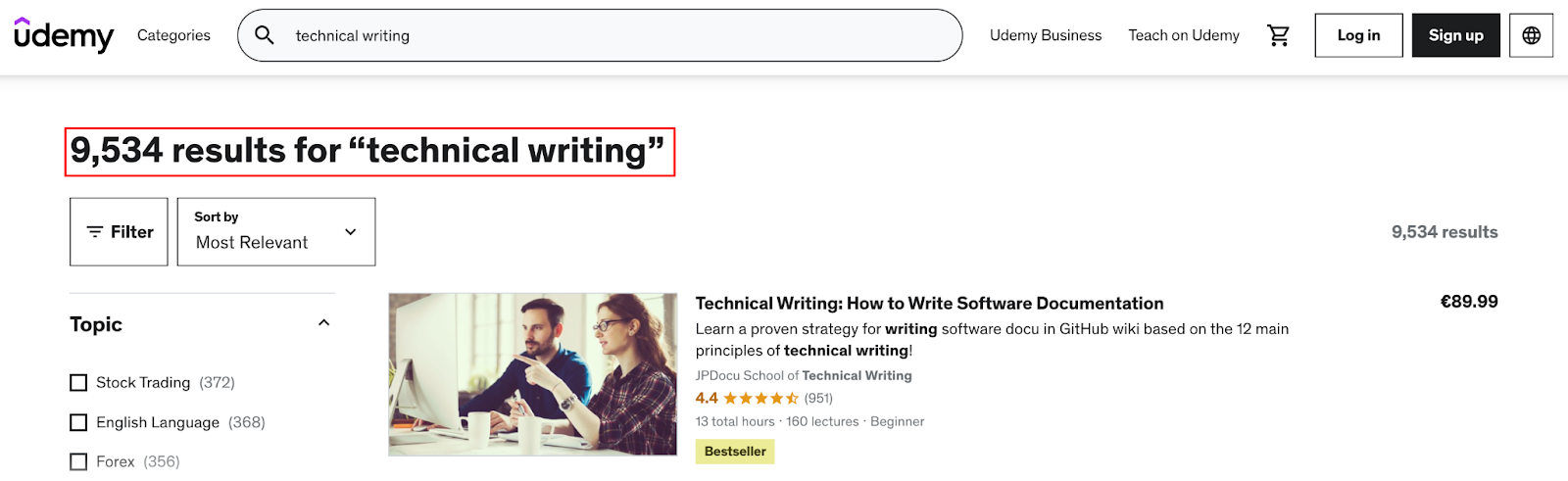This screenshot has height=481, width=1568.
Task: Open the shopping cart
Action: (1278, 35)
